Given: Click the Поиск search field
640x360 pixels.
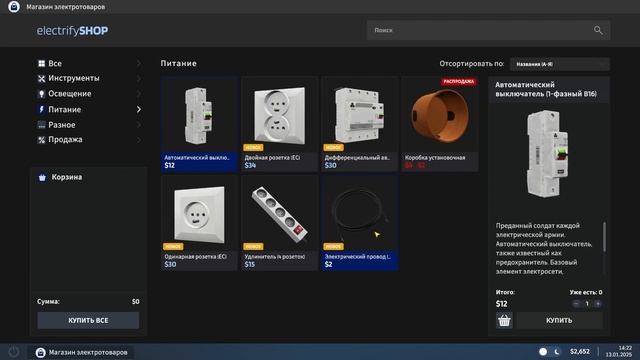Looking at the screenshot, I should 489,30.
